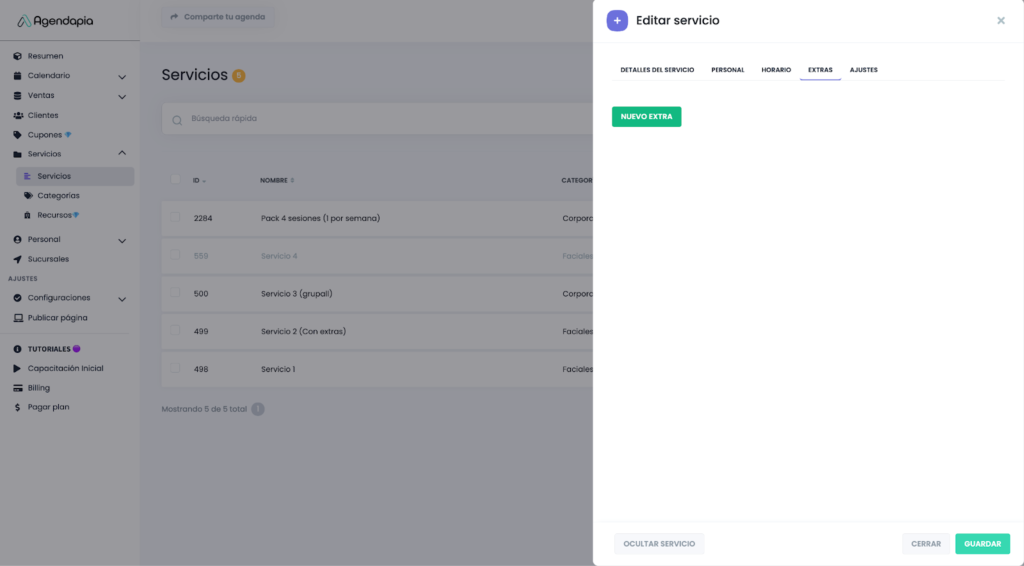
Task: Tick the checkbox for Servicio 3 (grupal)
Action: [175, 293]
